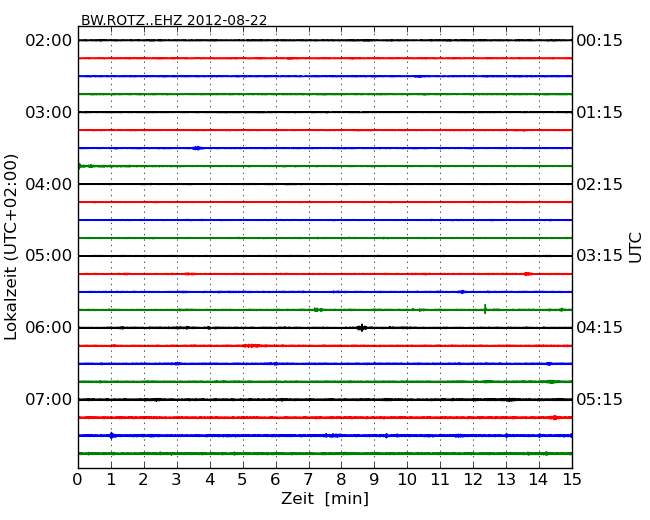Click the 03:15 UTC label
Image resolution: width=650 pixels, height=520 pixels.
pos(599,255)
